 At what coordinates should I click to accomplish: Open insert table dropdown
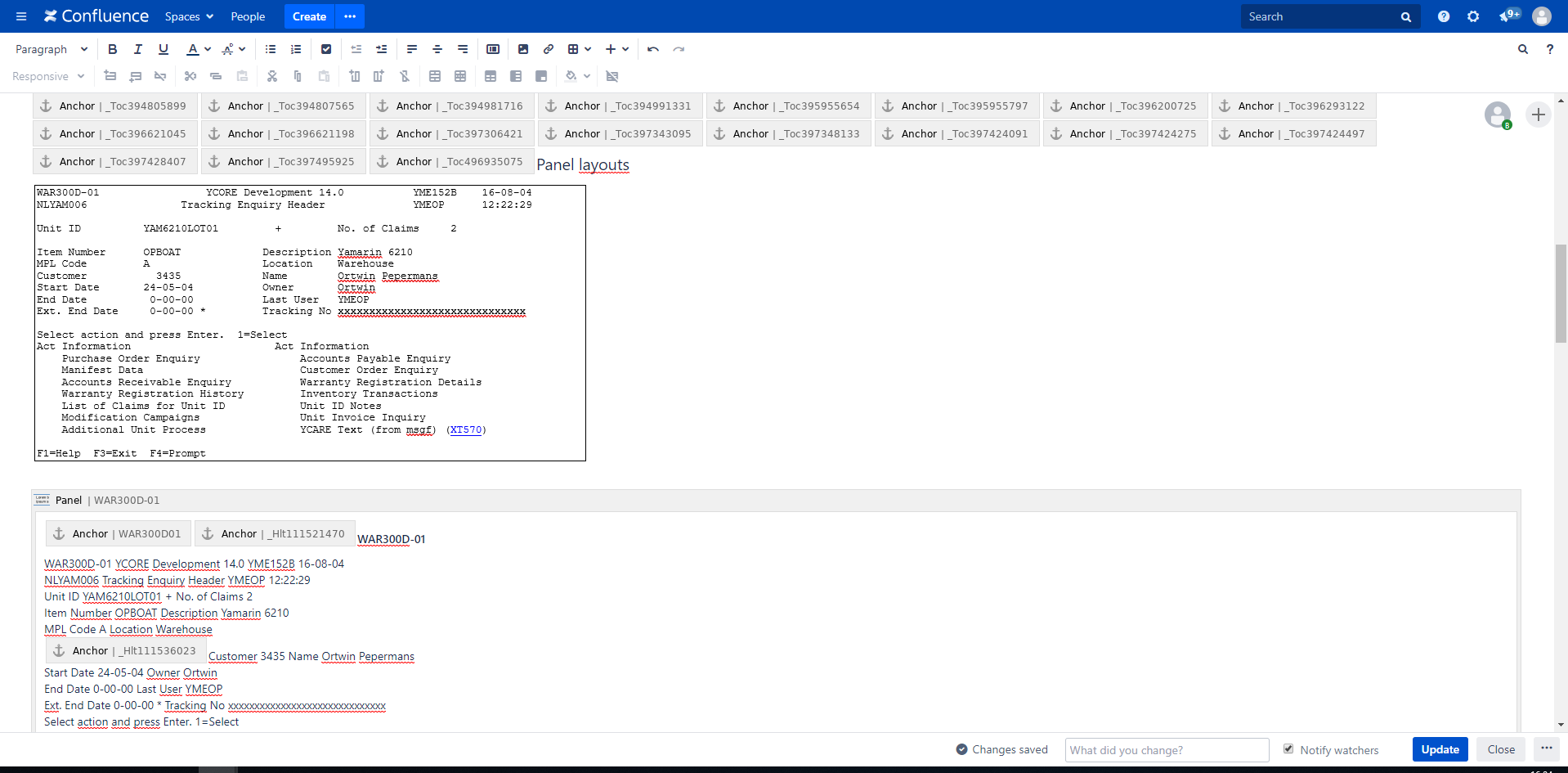pos(580,49)
